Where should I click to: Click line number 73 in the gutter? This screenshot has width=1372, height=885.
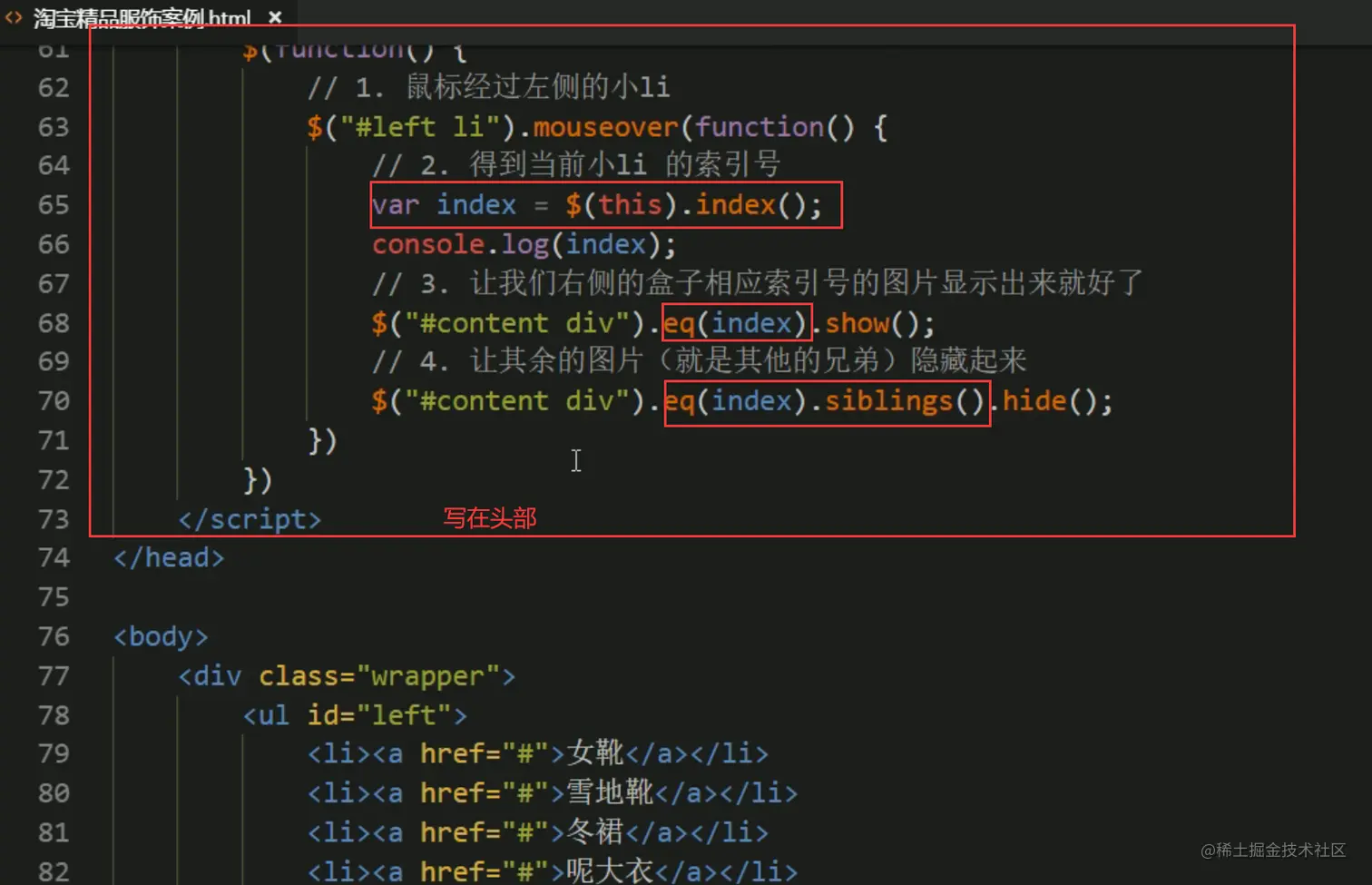tap(54, 519)
